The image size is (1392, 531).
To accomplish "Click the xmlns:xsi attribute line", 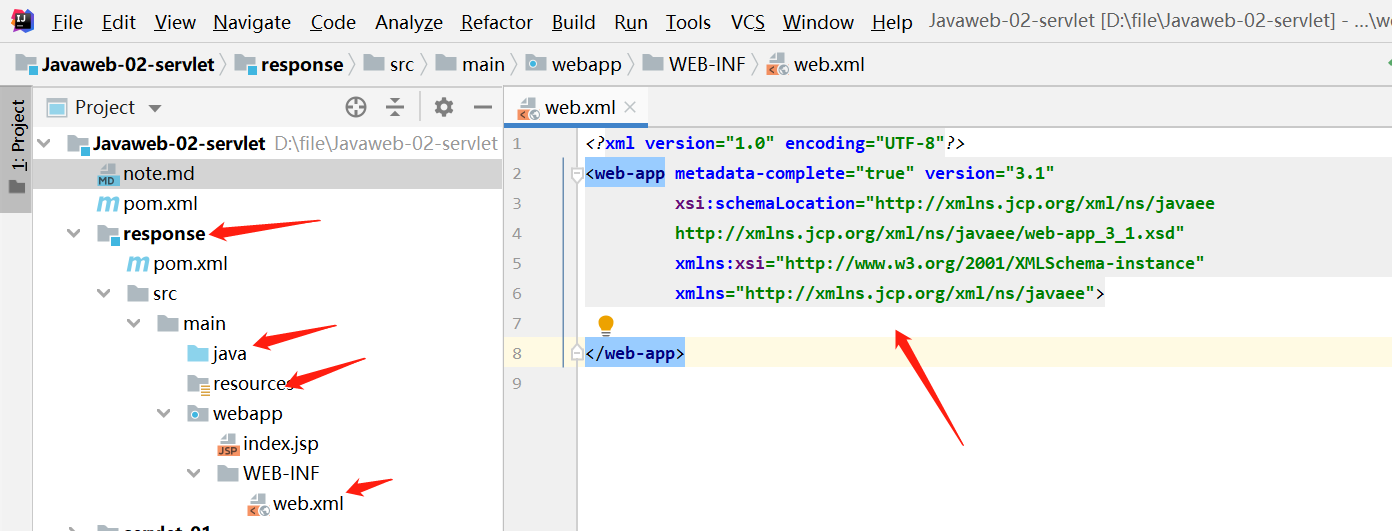I will 940,263.
